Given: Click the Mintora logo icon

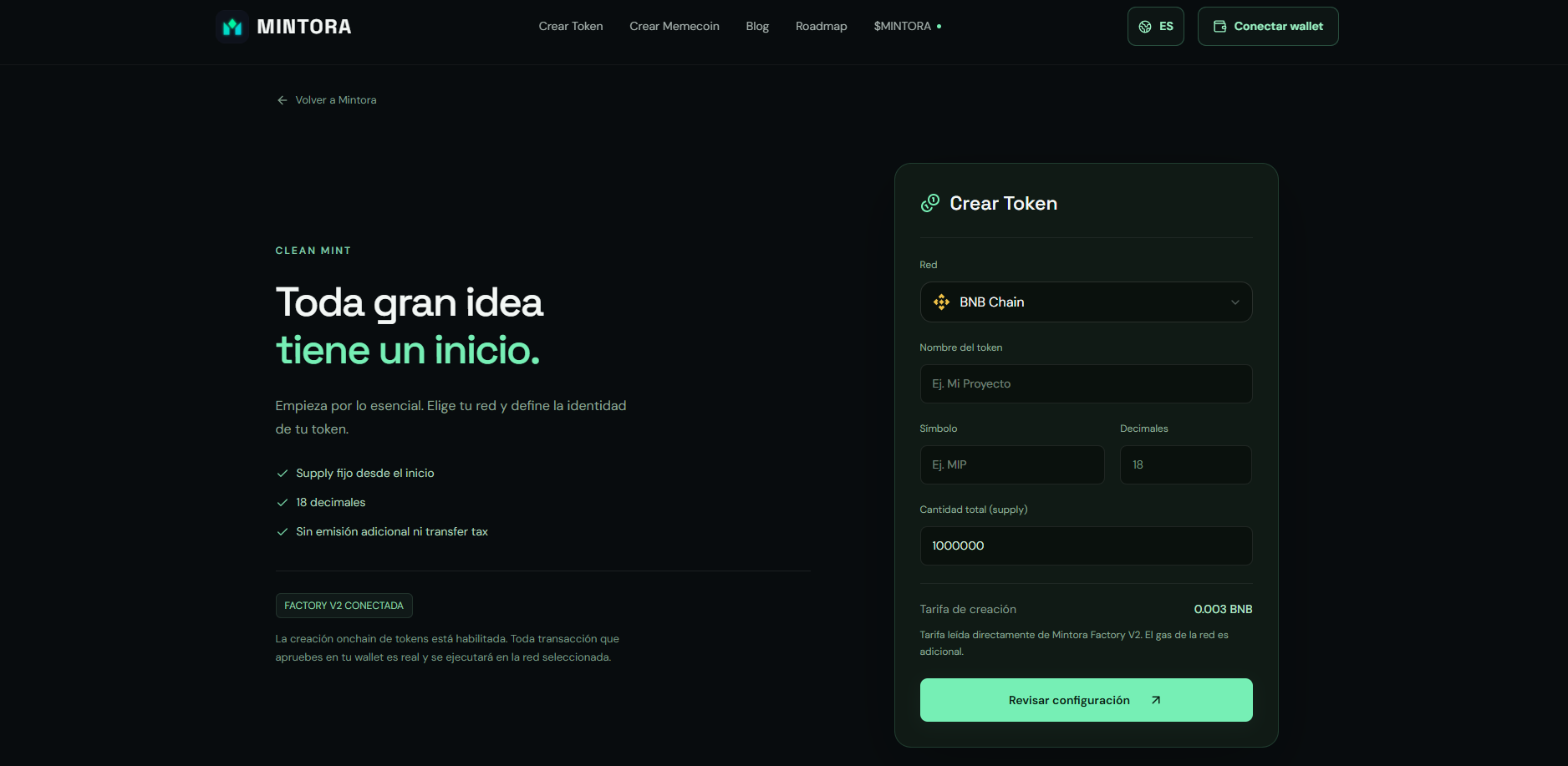Looking at the screenshot, I should 232,27.
